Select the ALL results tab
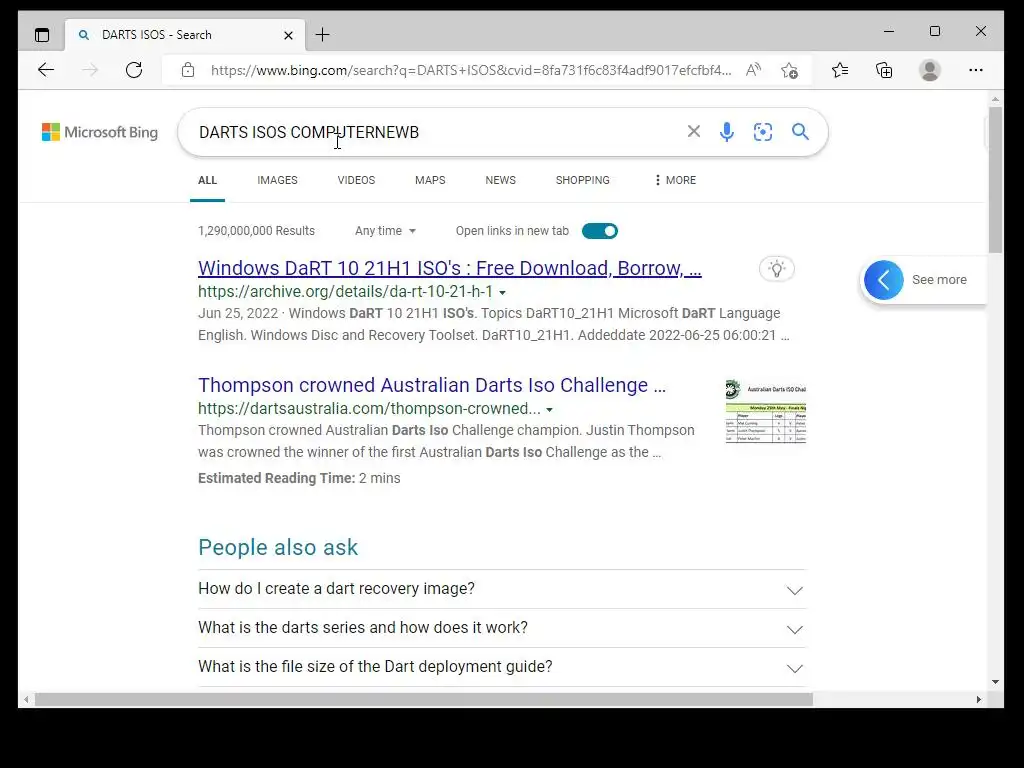The image size is (1024, 768). pos(208,180)
